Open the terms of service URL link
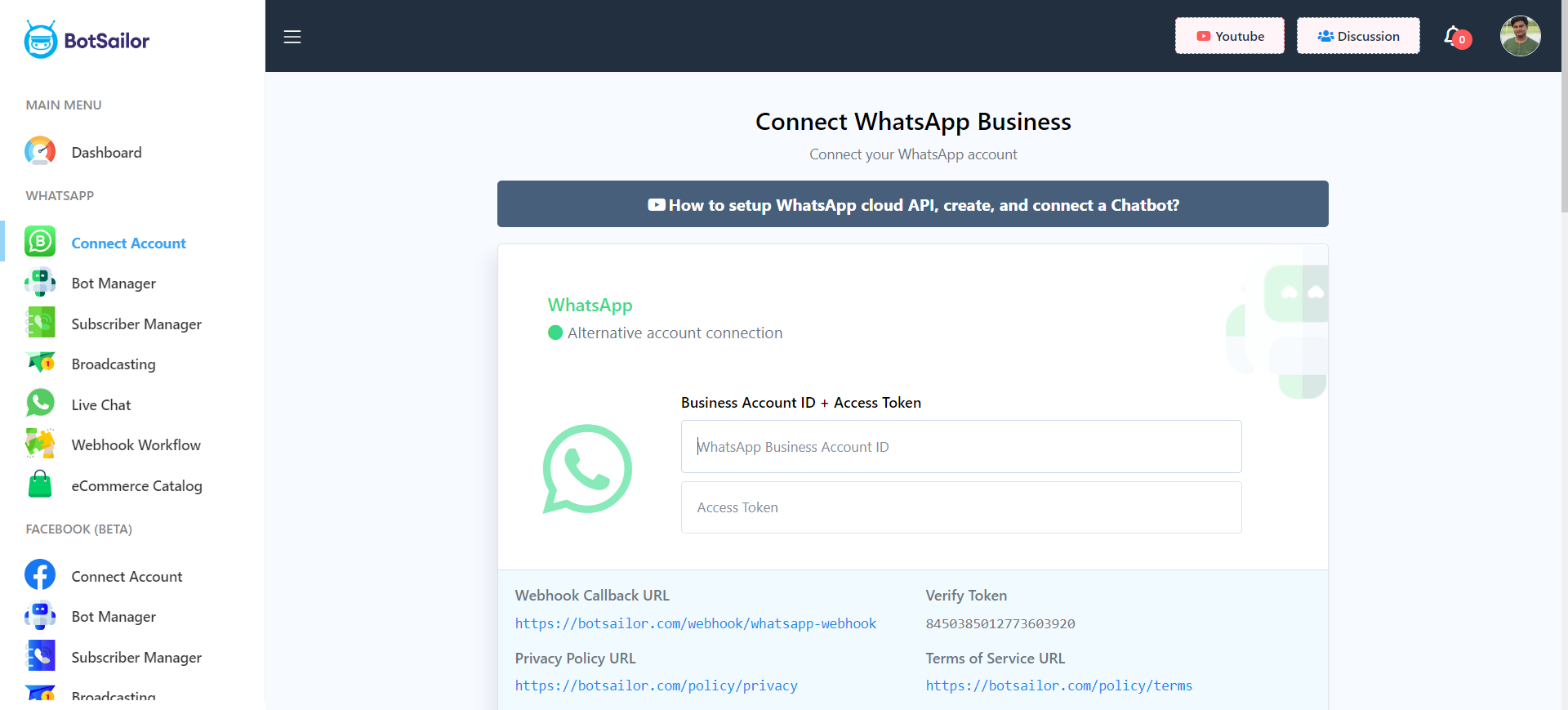 pyautogui.click(x=1059, y=685)
